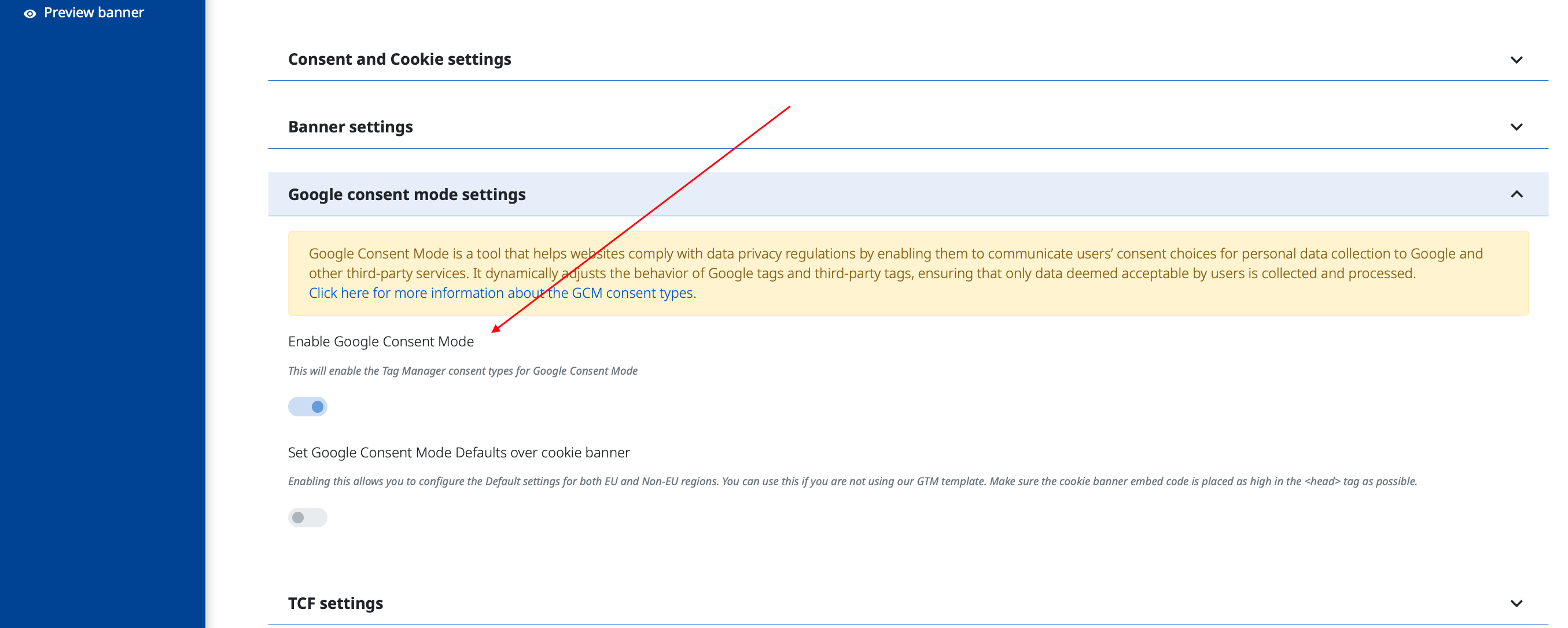Viewport: 1568px width, 628px height.
Task: Click the Banner settings header title
Action: click(x=350, y=127)
